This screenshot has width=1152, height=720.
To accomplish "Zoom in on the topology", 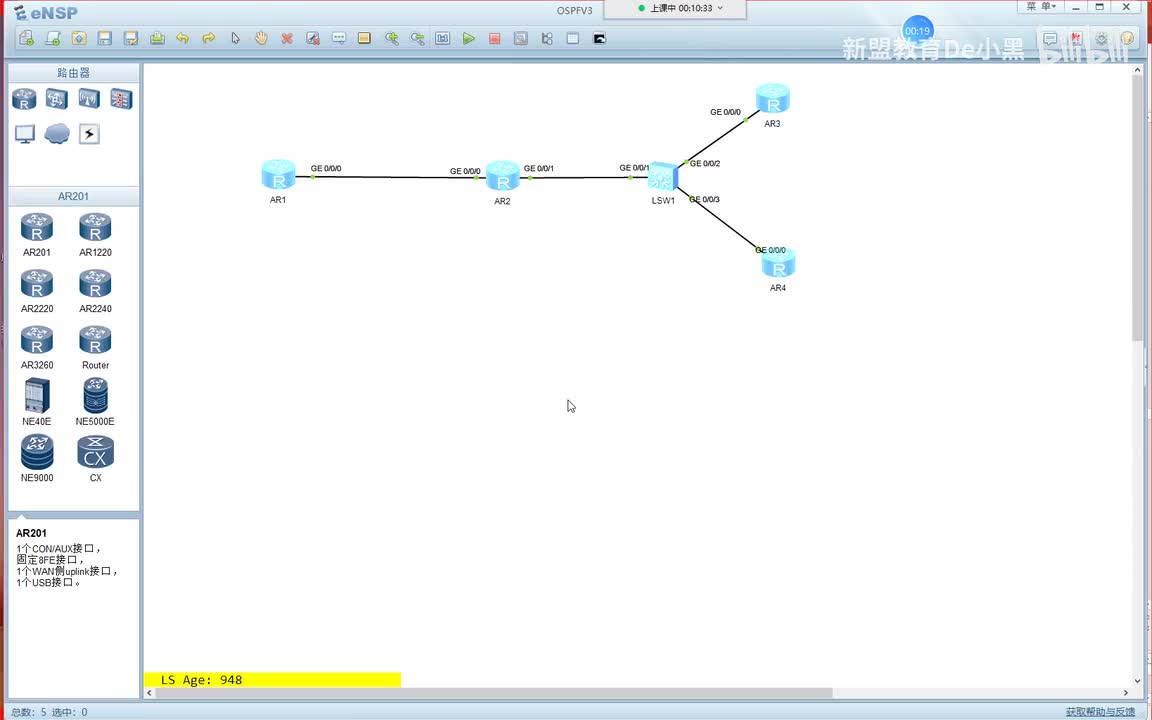I will [392, 38].
